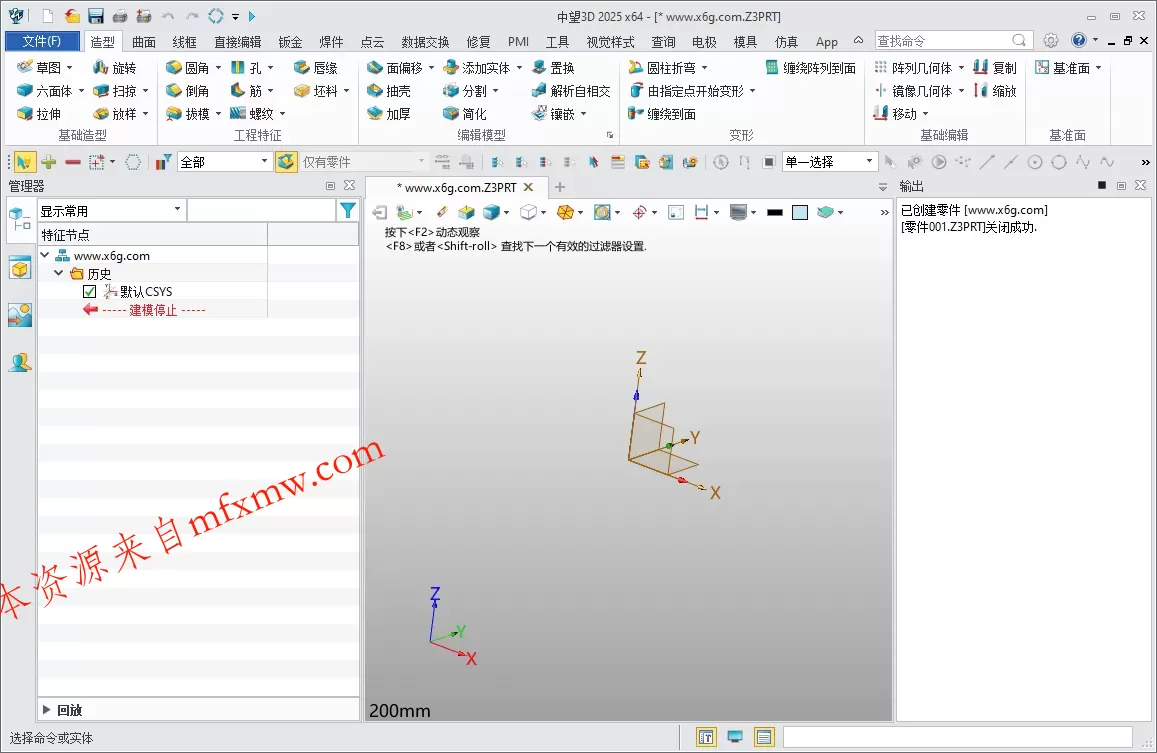Click the 缩放 scale tool
The height and width of the screenshot is (753, 1157).
[995, 91]
